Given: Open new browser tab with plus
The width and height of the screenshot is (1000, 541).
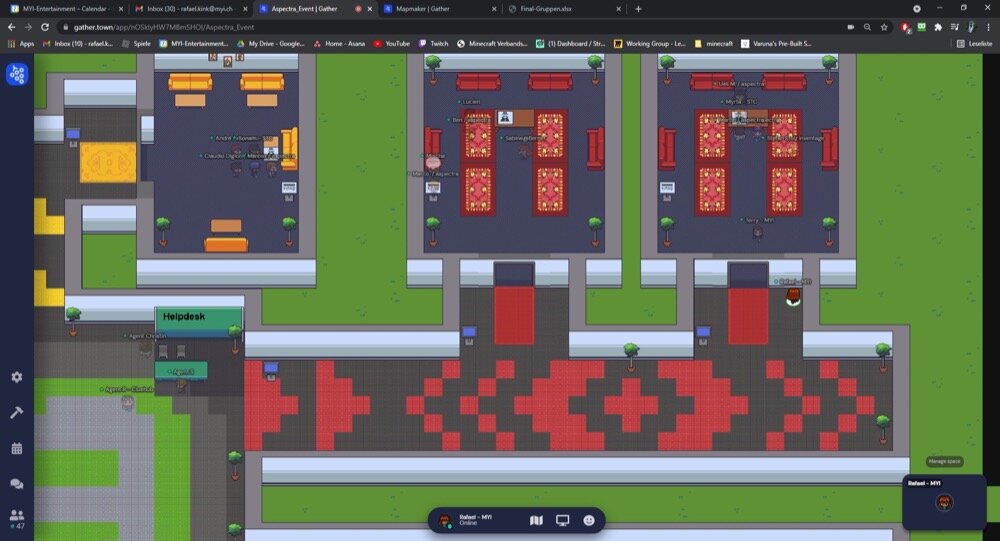Looking at the screenshot, I should click(638, 9).
